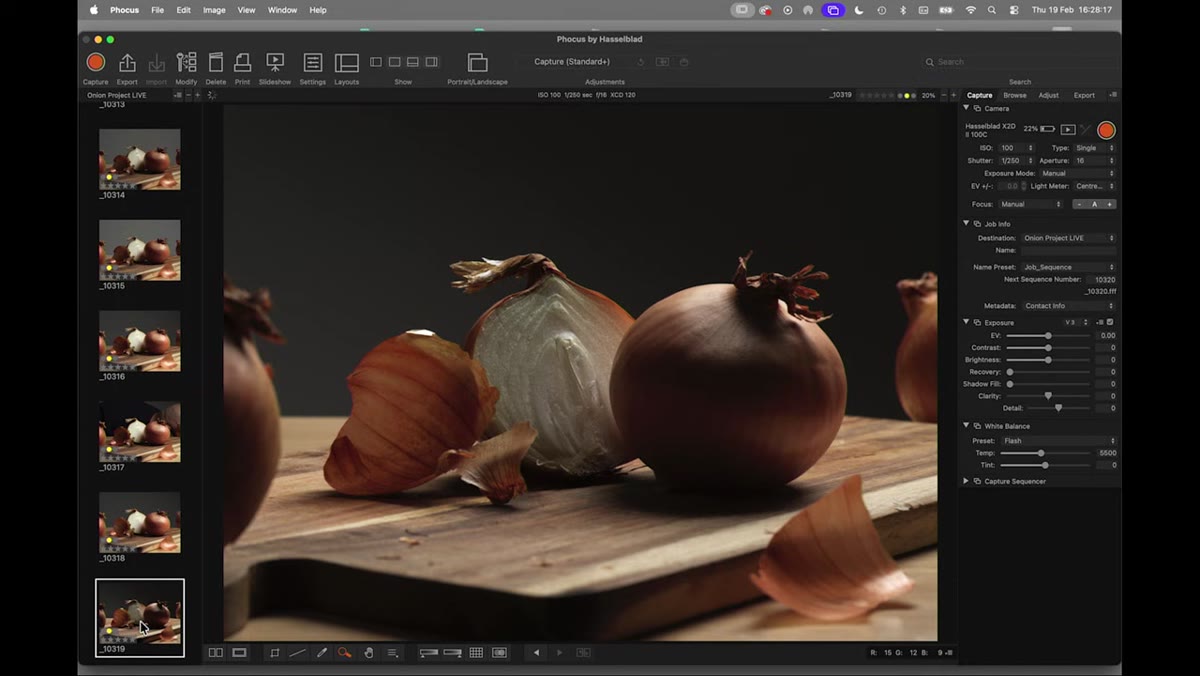Toggle the overlay mask icon in bottom toolbar
The height and width of the screenshot is (676, 1200).
499,653
